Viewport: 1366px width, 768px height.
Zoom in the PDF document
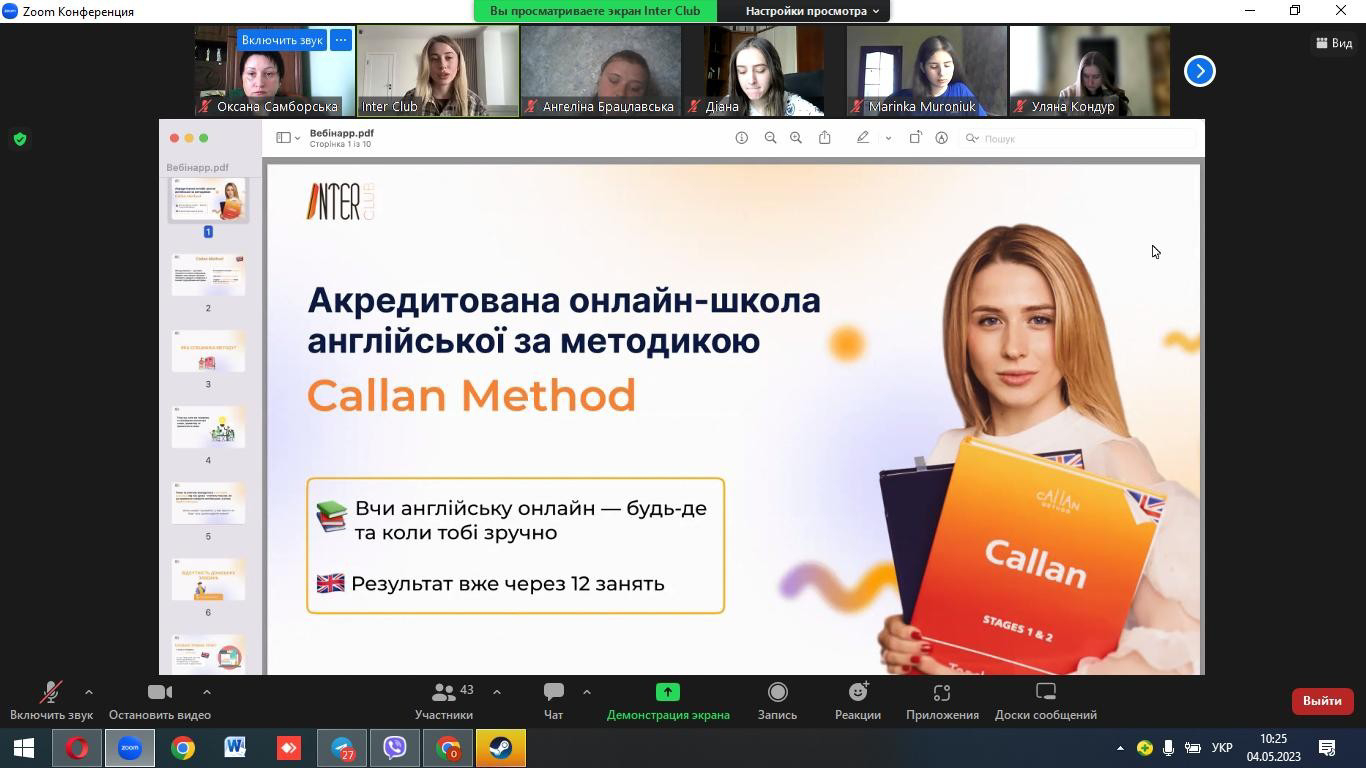click(796, 138)
